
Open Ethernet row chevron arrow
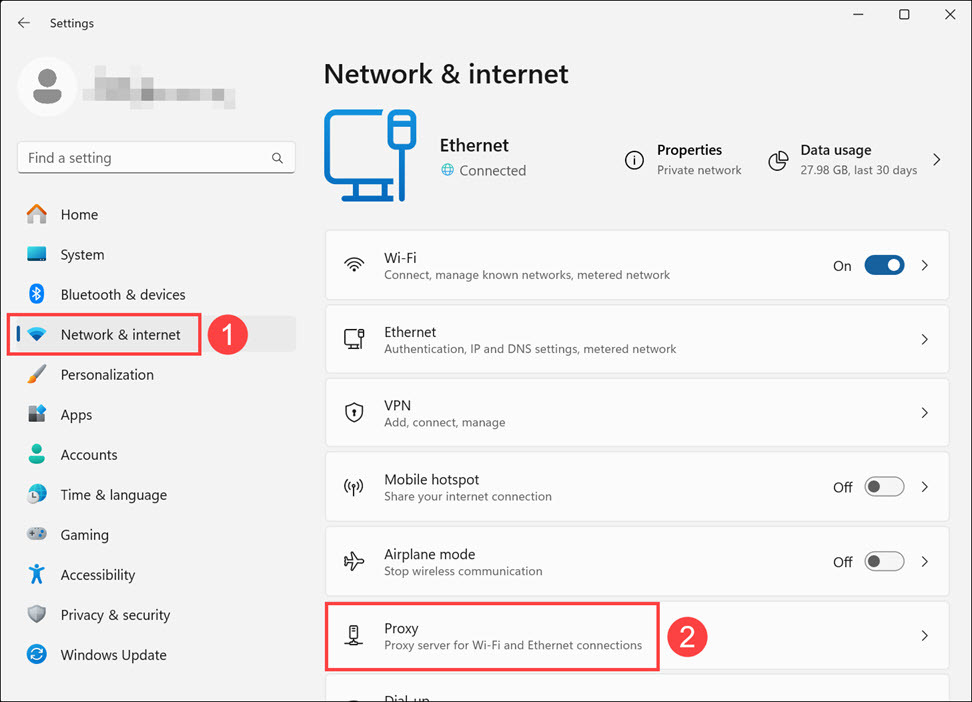[x=925, y=339]
